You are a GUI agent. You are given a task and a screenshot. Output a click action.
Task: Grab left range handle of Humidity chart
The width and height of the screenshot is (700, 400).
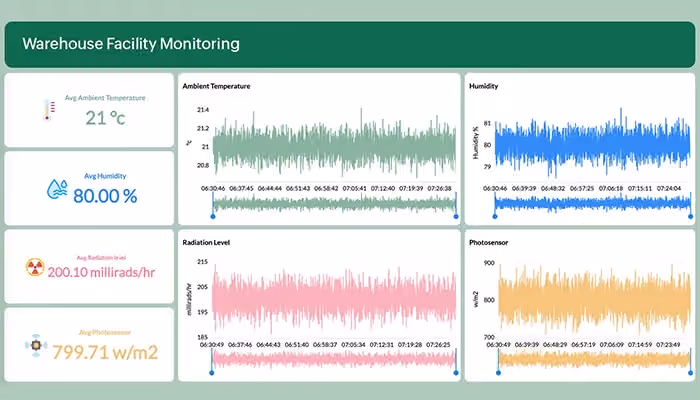coord(495,216)
